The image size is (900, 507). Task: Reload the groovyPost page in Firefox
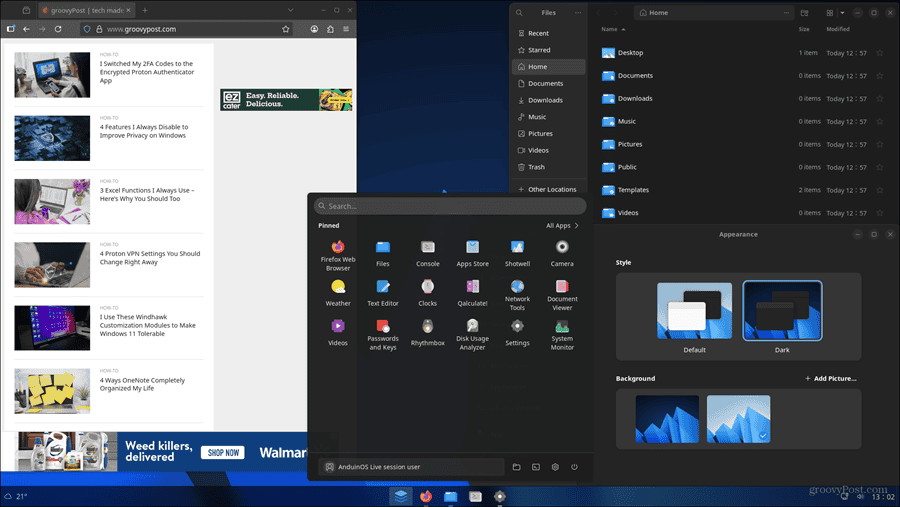pos(58,29)
